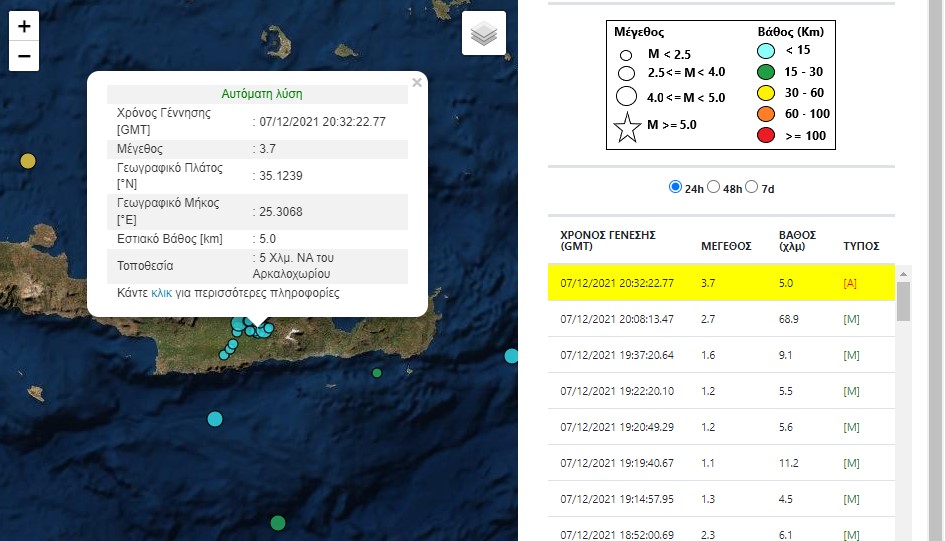The image size is (945, 541).
Task: Zoom out on the earthquake map
Action: point(24,58)
